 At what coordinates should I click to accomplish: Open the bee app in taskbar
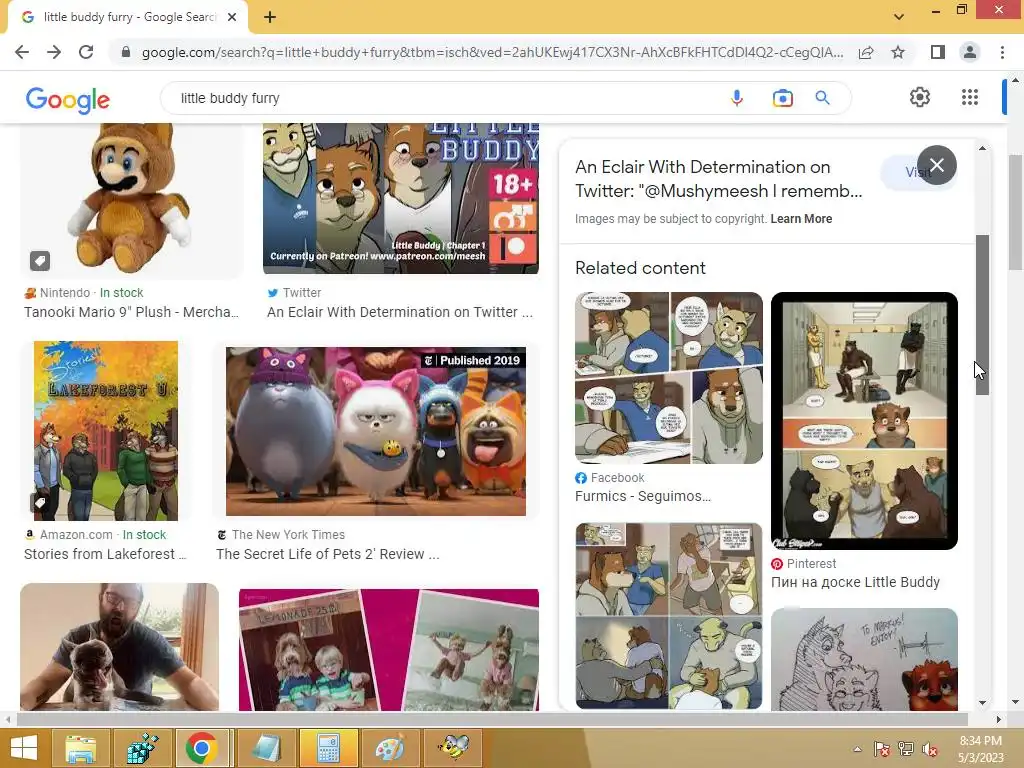click(x=453, y=748)
